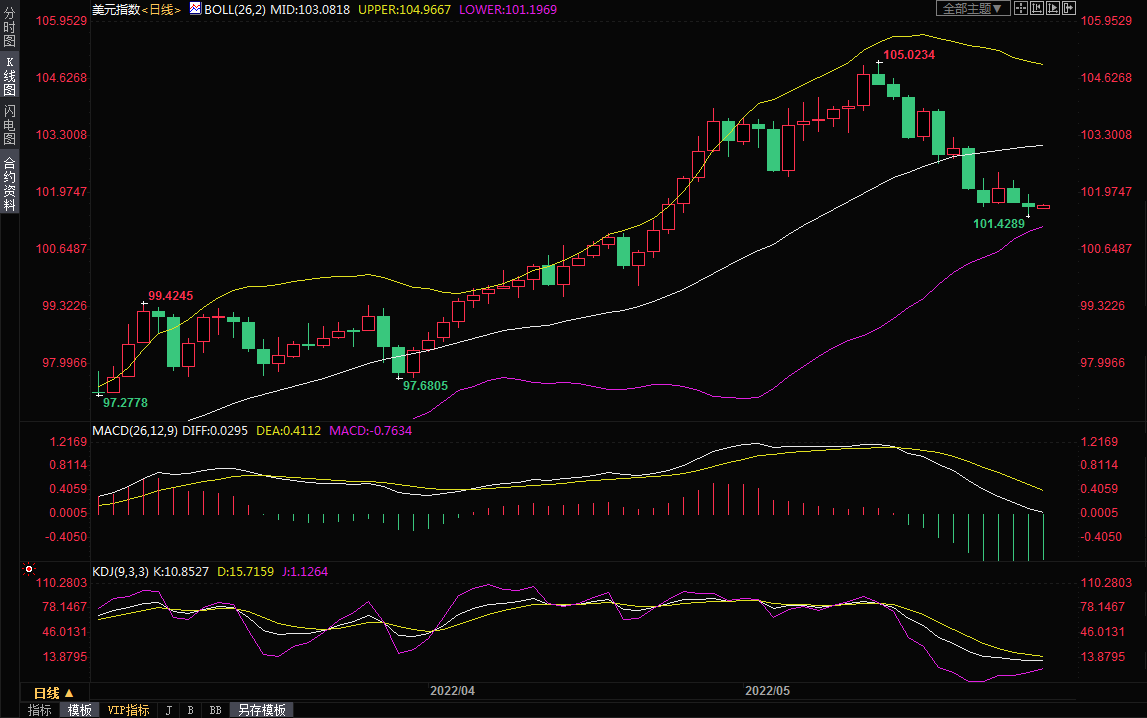This screenshot has height=718, width=1147.
Task: Open the 合约资料 side tab
Action: point(9,184)
